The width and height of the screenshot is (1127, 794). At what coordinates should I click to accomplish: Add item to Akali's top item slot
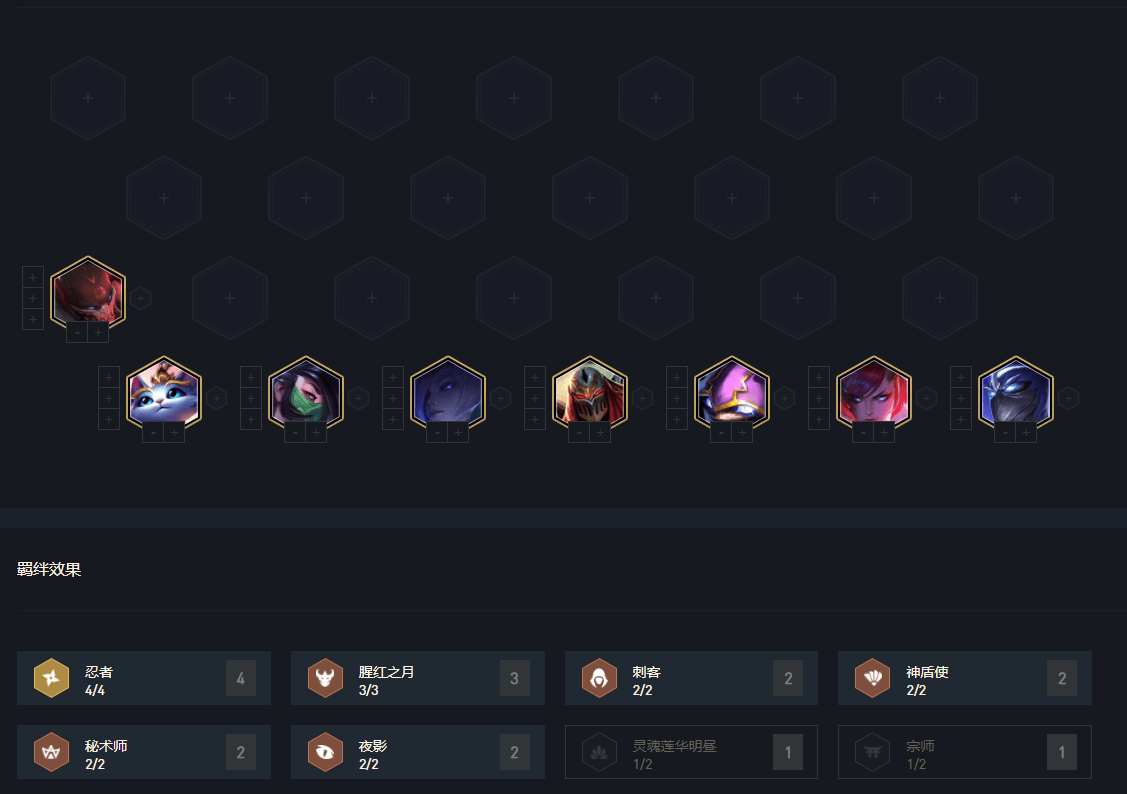point(251,377)
